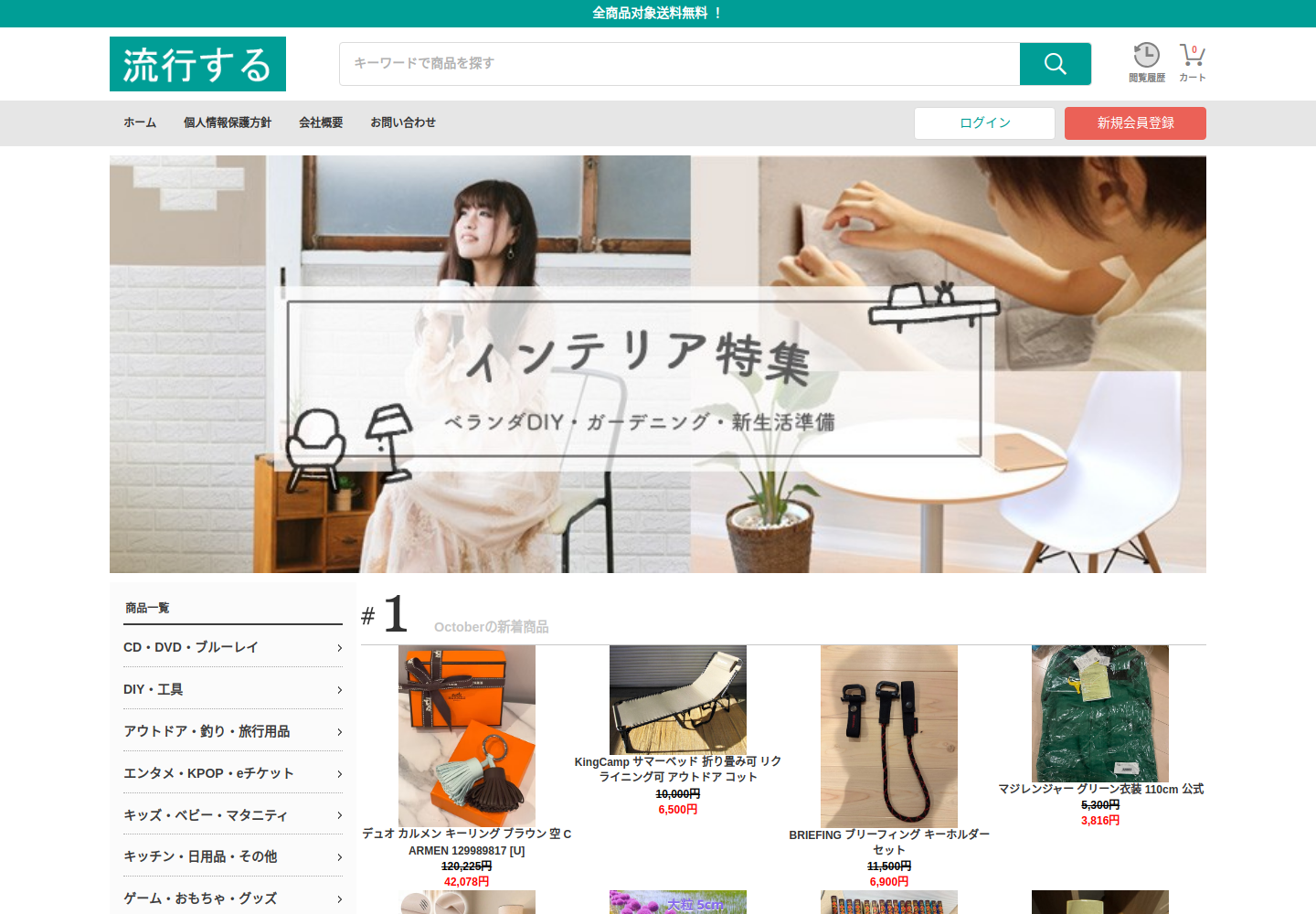Image resolution: width=1316 pixels, height=914 pixels.
Task: Click the 6,900円 sale price
Action: click(x=889, y=882)
